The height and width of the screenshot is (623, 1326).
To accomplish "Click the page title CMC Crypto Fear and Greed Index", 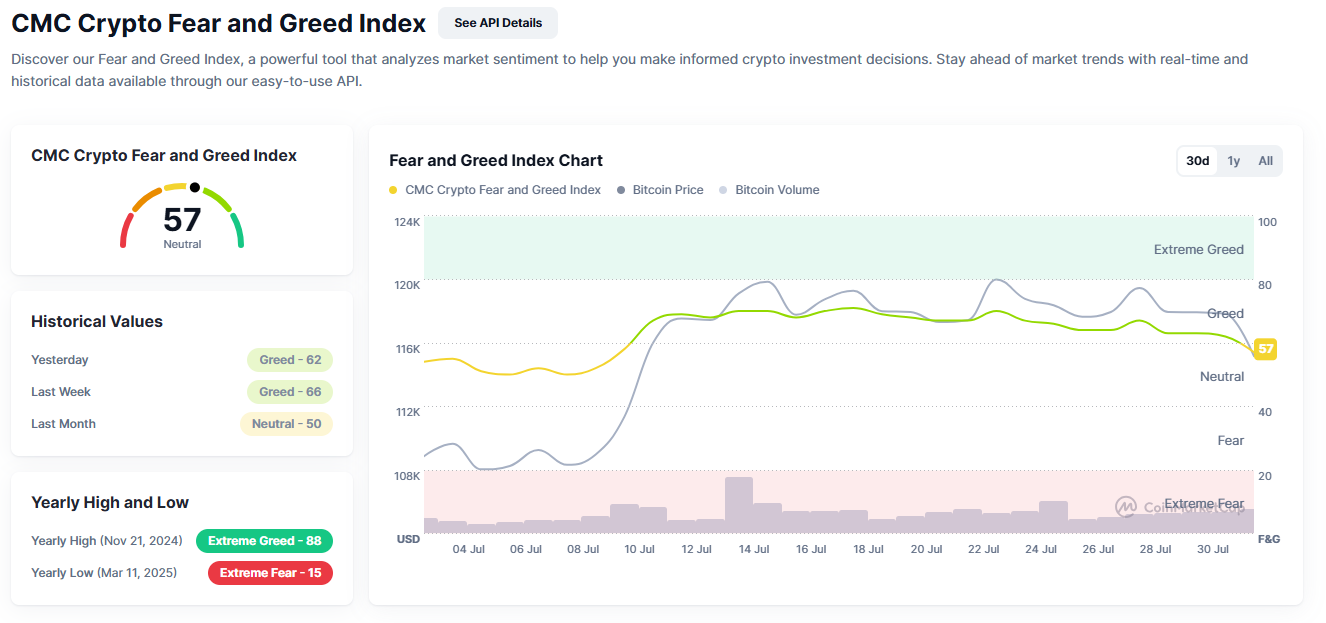I will [219, 23].
